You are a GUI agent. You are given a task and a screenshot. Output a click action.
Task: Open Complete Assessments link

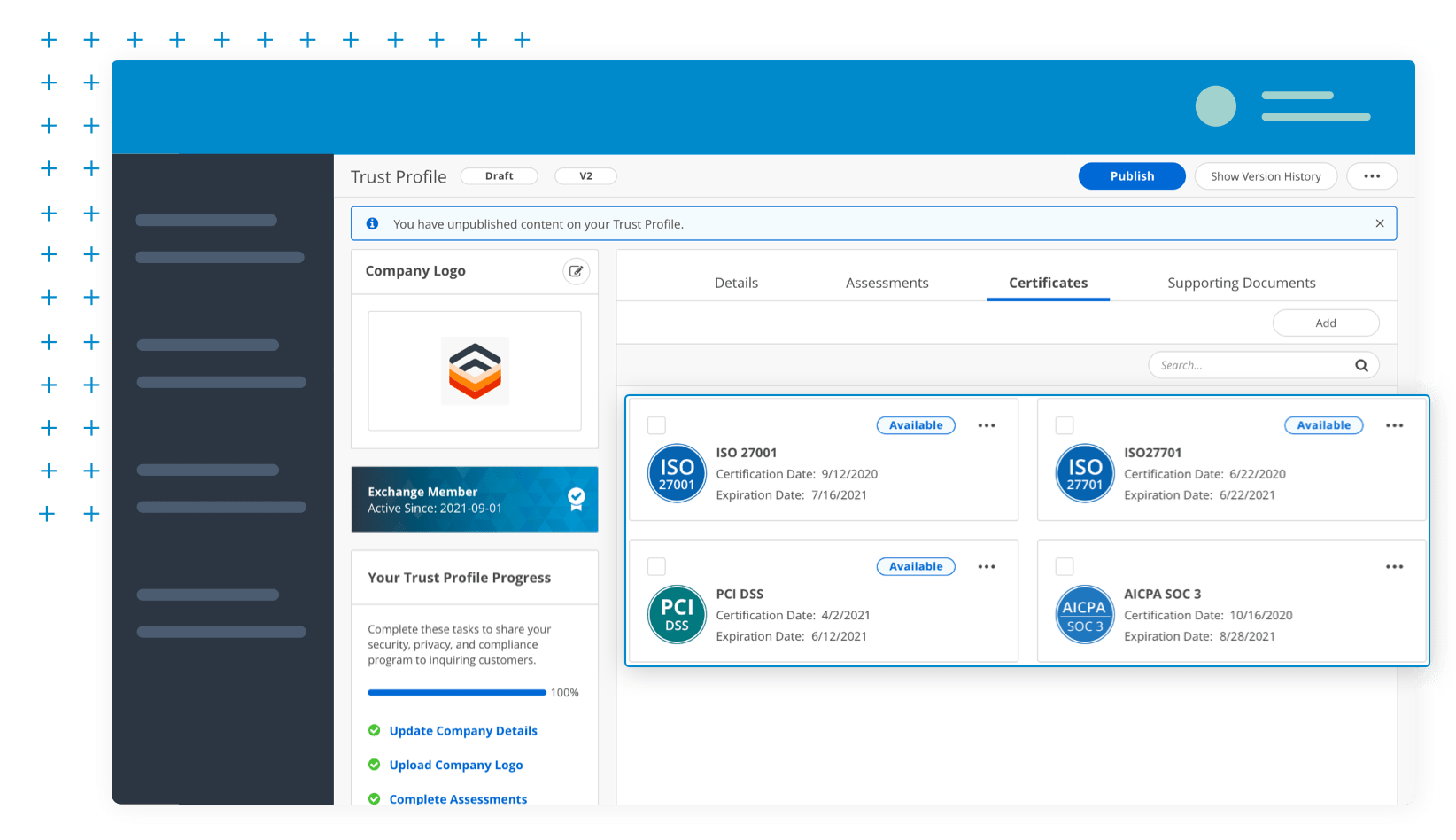pyautogui.click(x=458, y=798)
